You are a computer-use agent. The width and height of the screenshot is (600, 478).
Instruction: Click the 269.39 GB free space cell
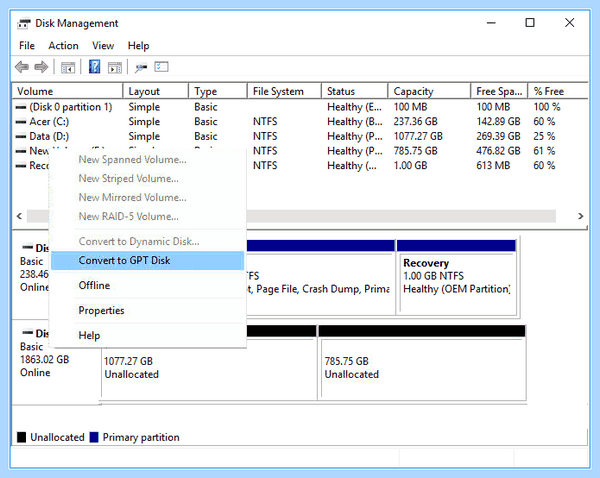coord(498,137)
